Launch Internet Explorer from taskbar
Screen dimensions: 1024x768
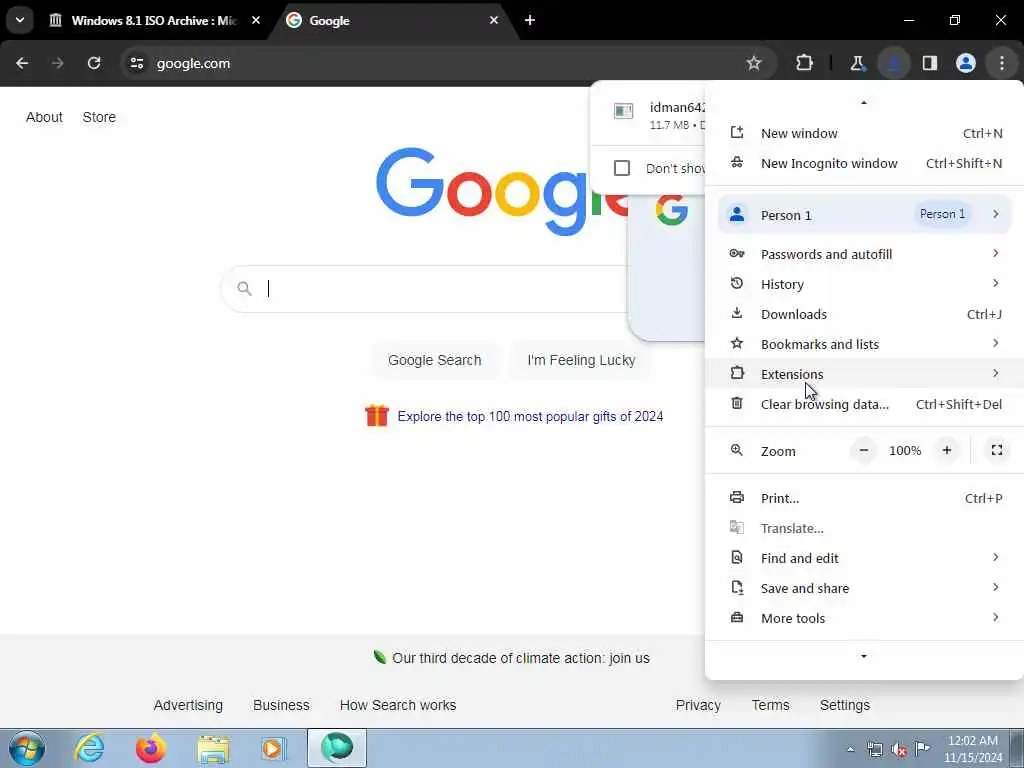(89, 748)
